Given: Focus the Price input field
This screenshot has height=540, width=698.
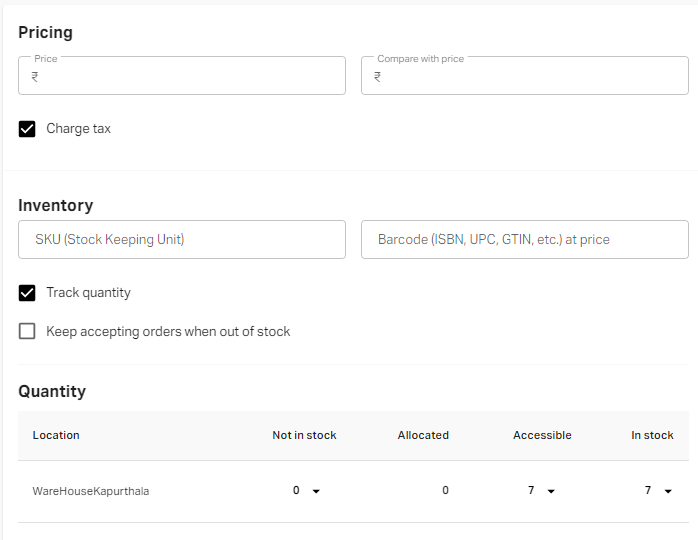Looking at the screenshot, I should point(190,77).
